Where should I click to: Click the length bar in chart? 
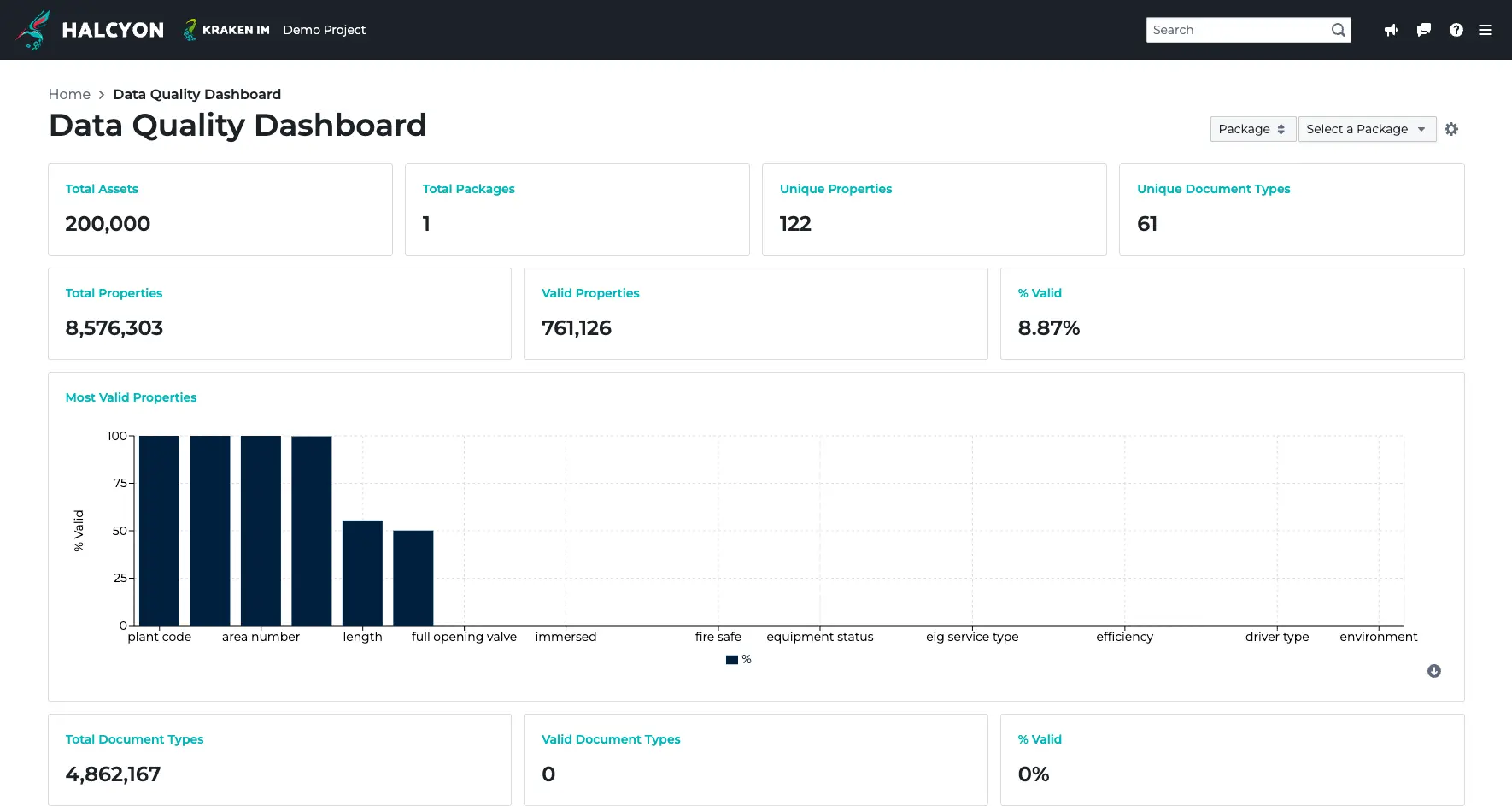click(x=362, y=573)
